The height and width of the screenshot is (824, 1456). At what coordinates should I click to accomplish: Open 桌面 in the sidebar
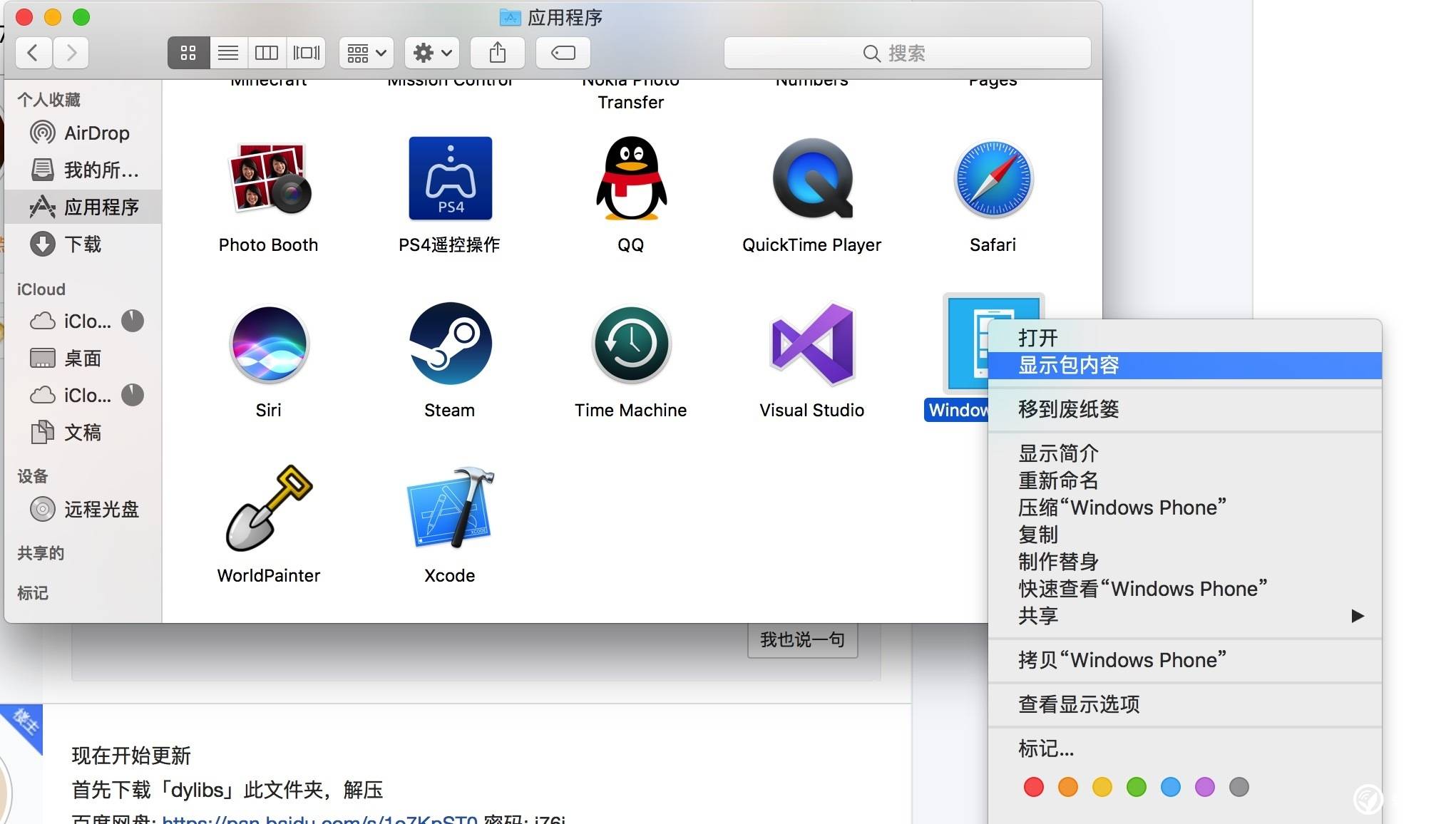(83, 359)
